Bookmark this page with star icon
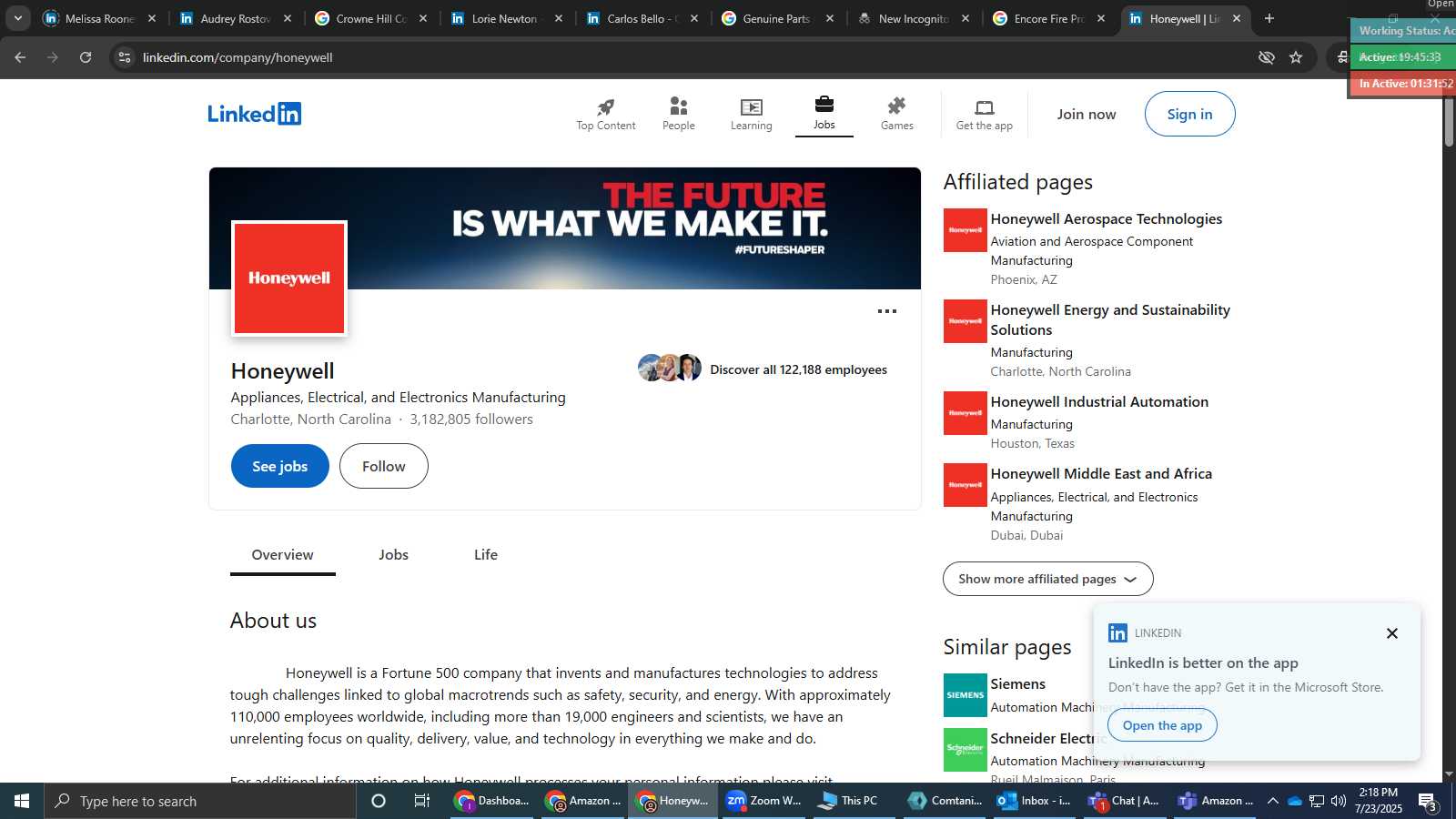This screenshot has height=819, width=1456. [x=1296, y=57]
